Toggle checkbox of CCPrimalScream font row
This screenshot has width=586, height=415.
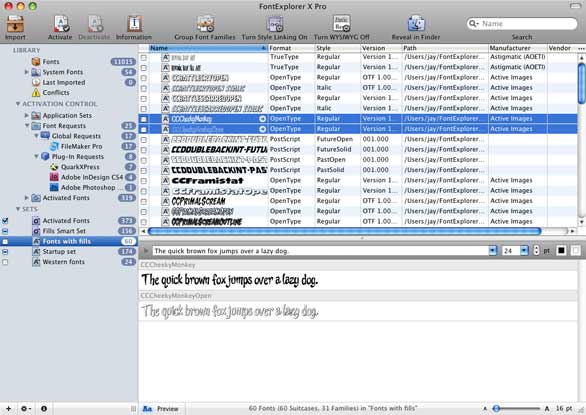click(144, 202)
